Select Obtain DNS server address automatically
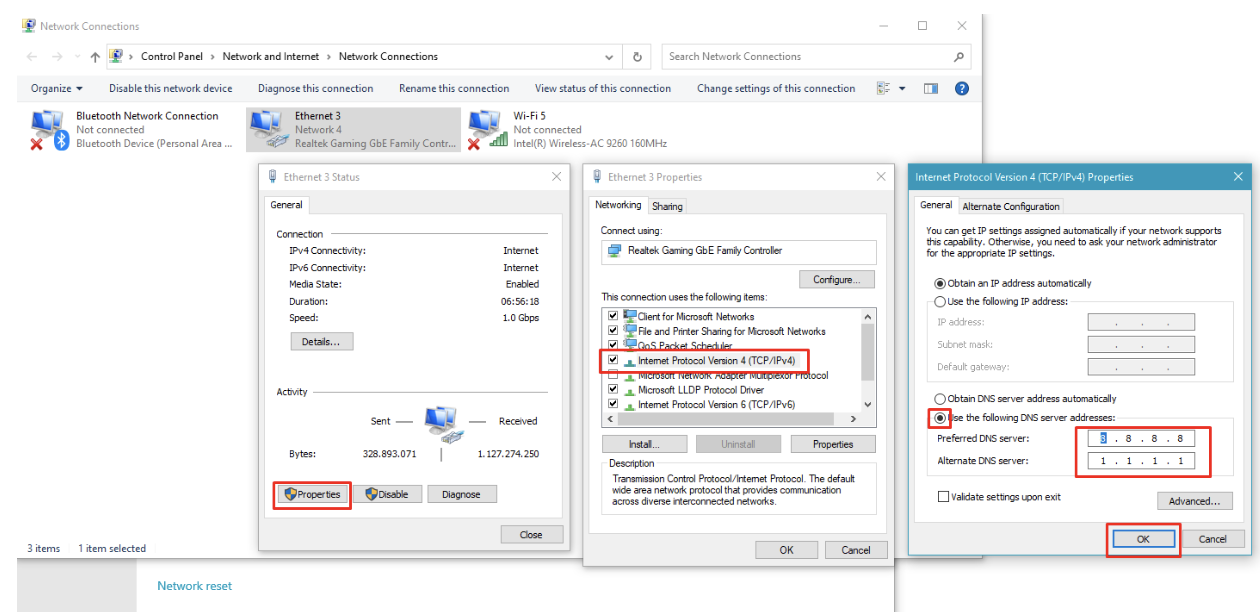Image resolution: width=1260 pixels, height=616 pixels. click(x=939, y=399)
